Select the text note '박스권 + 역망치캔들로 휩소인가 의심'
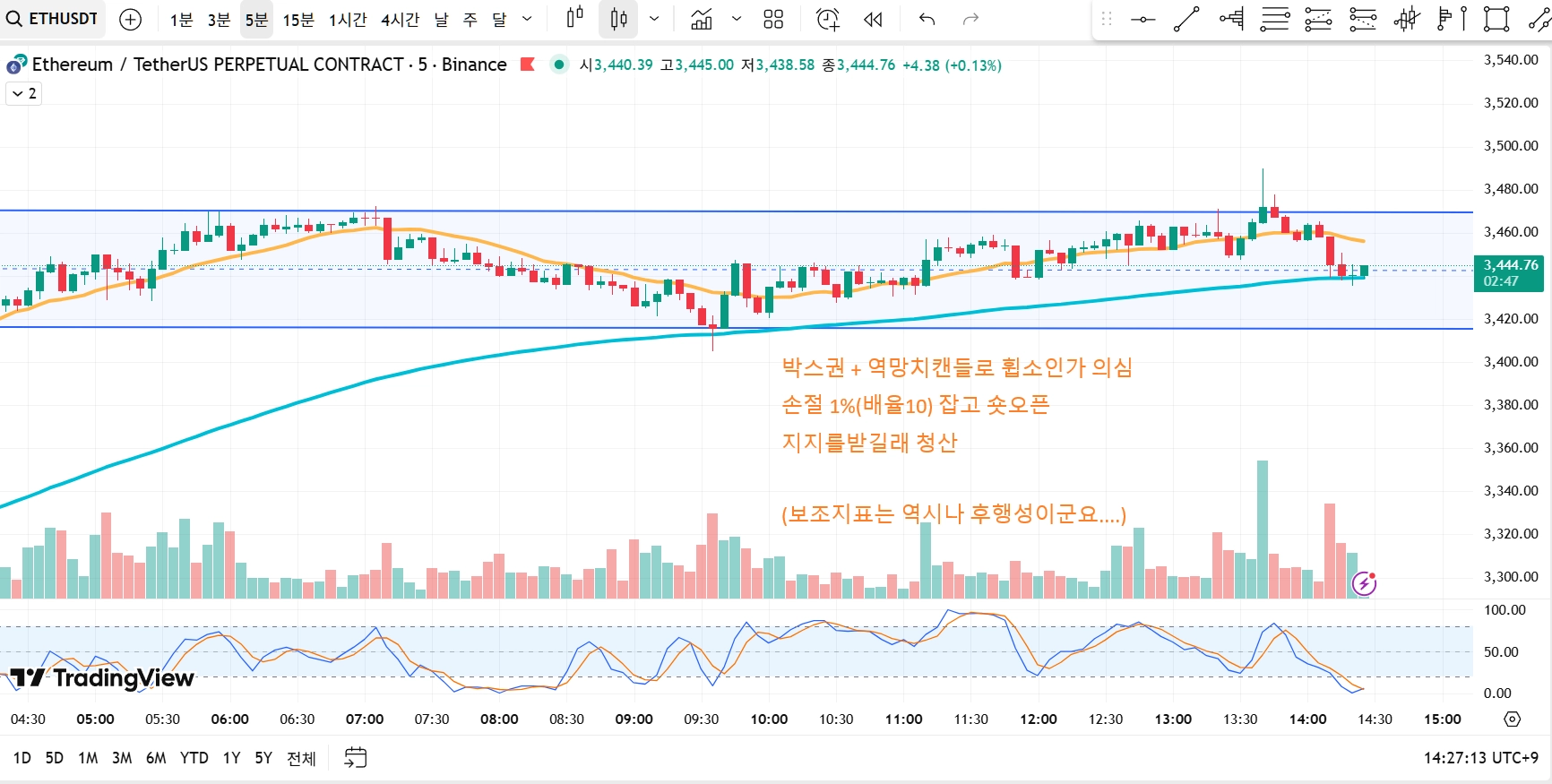Screen dimensions: 1552x784 tap(957, 367)
